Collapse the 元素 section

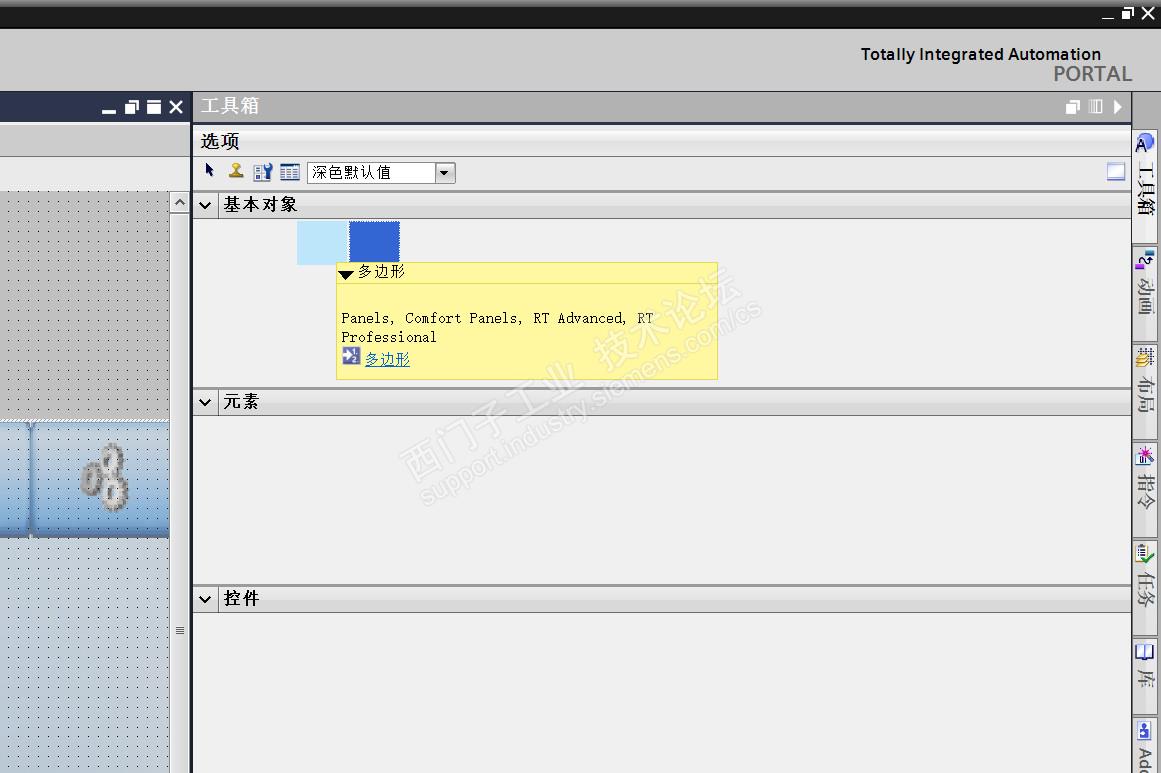[205, 402]
